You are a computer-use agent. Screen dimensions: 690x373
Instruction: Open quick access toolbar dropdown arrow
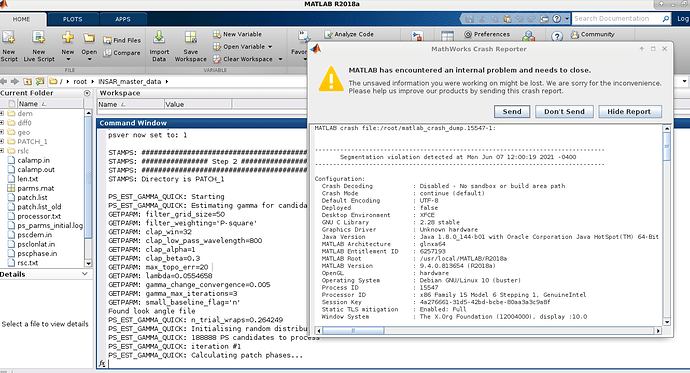click(x=567, y=18)
